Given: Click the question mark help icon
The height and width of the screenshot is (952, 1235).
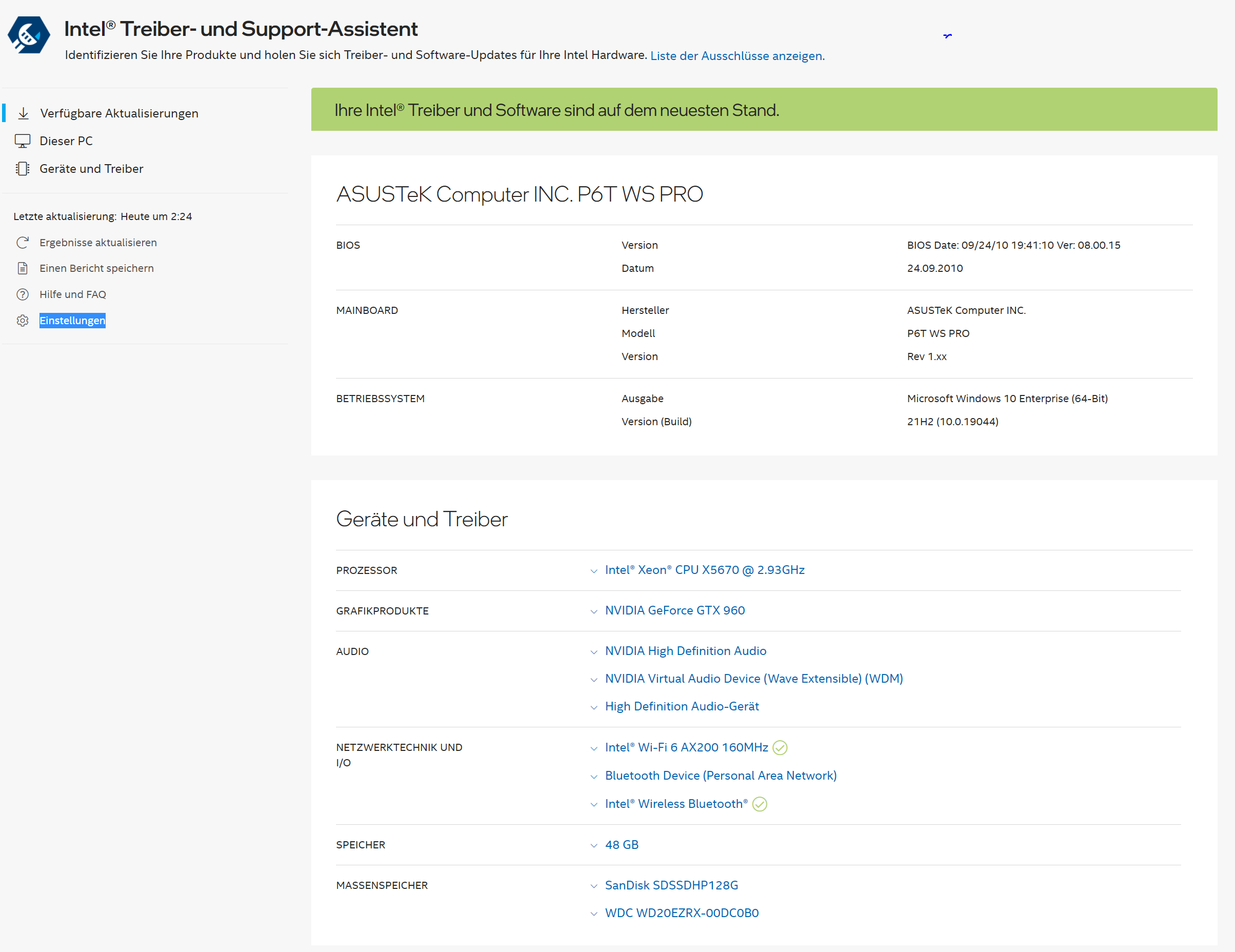Looking at the screenshot, I should coord(23,295).
